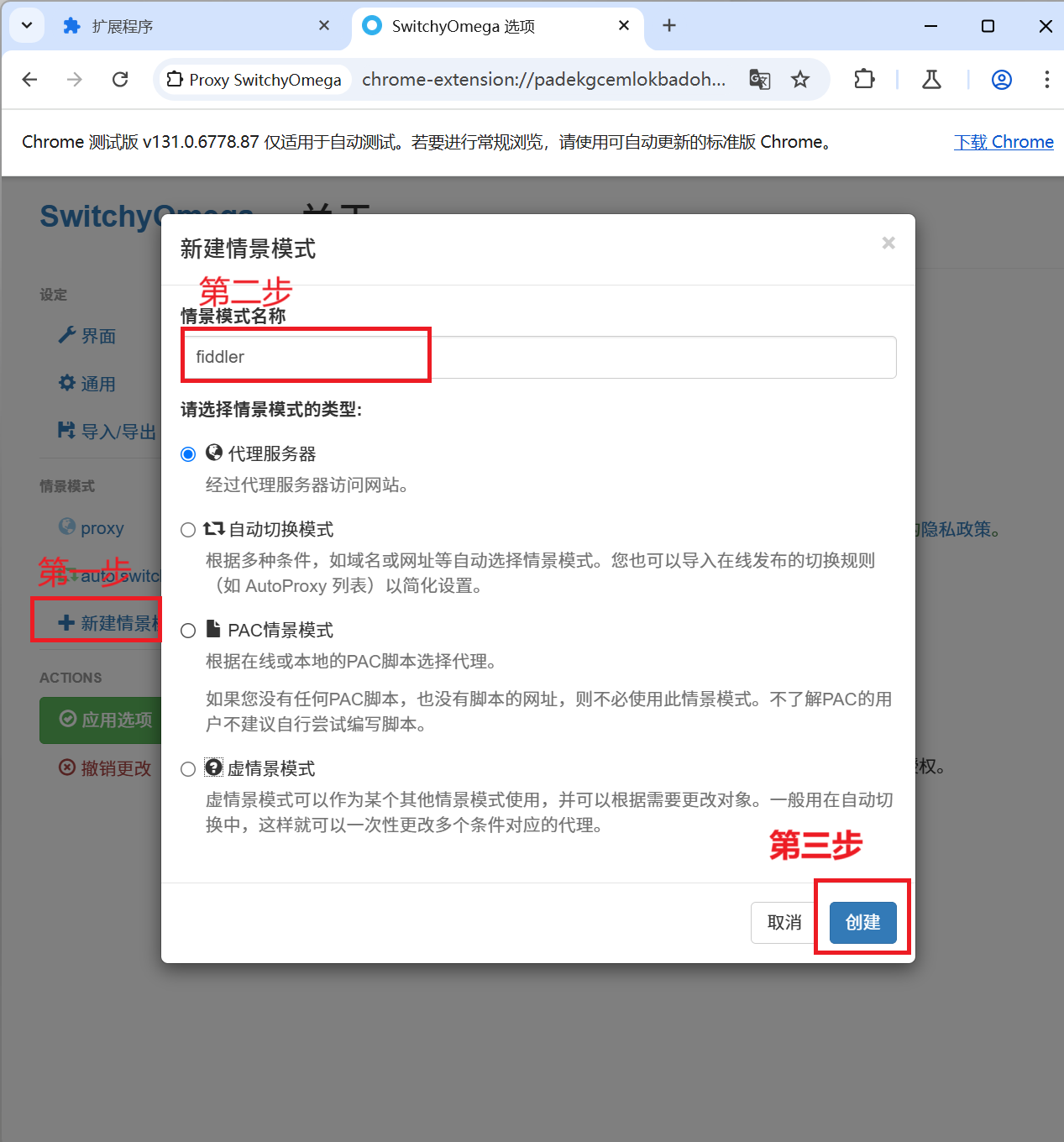This screenshot has height=1142, width=1064.
Task: Go back to previous page
Action: 30,80
